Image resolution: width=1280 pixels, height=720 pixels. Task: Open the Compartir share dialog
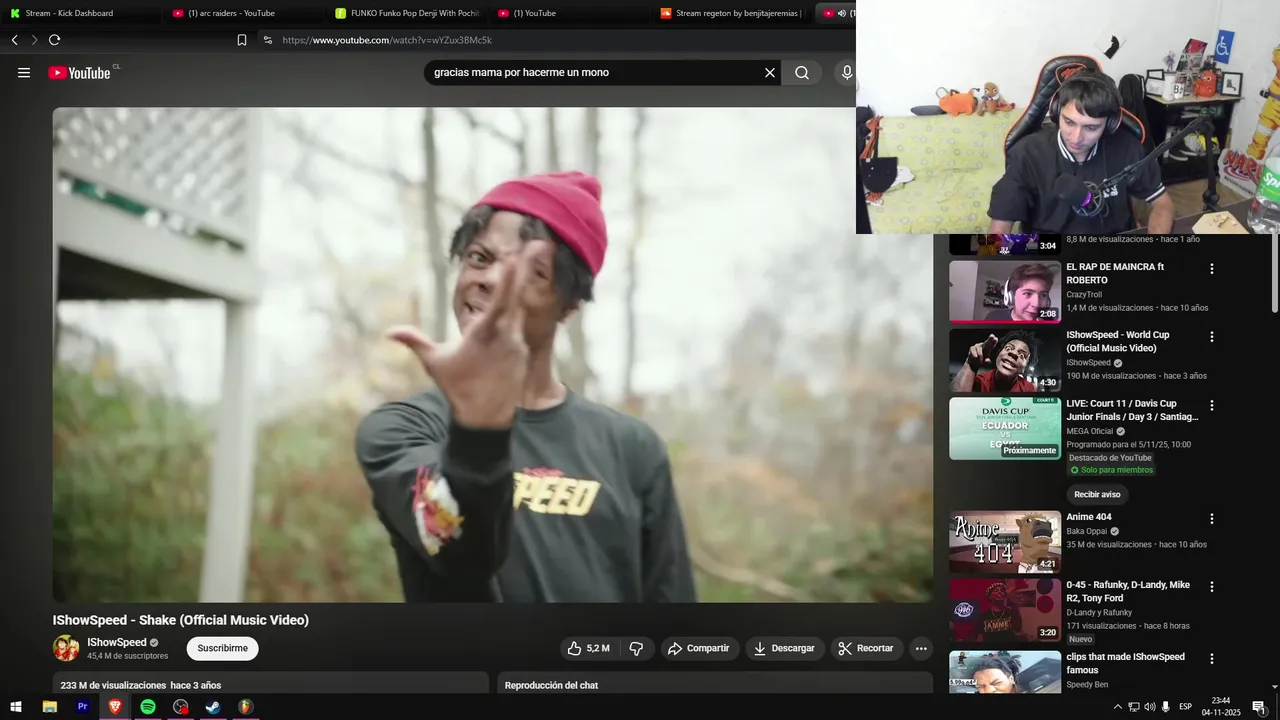[x=699, y=648]
